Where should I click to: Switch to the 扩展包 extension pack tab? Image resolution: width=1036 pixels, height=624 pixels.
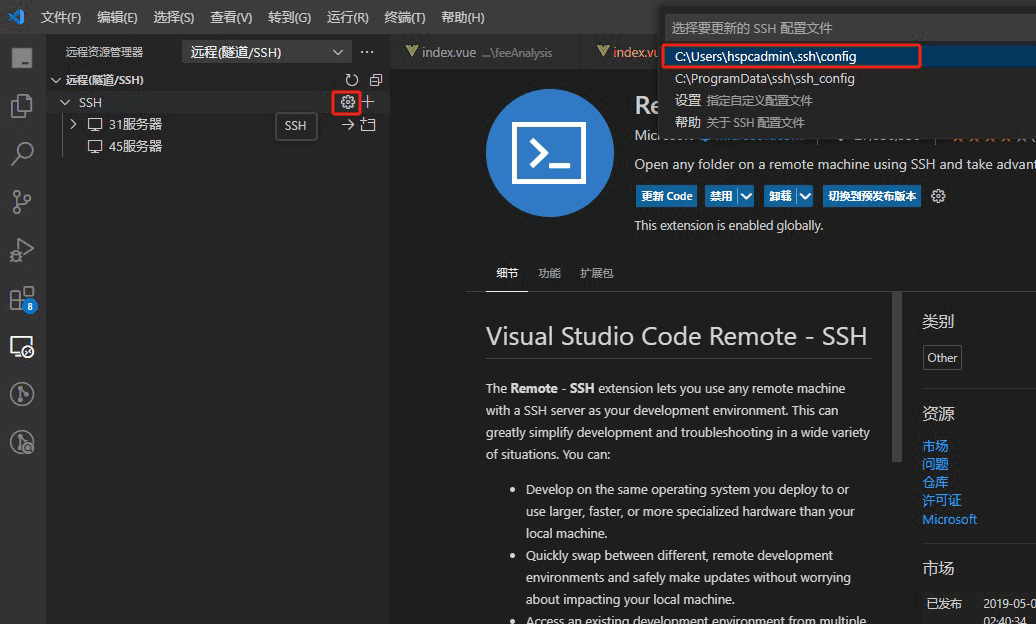point(597,273)
